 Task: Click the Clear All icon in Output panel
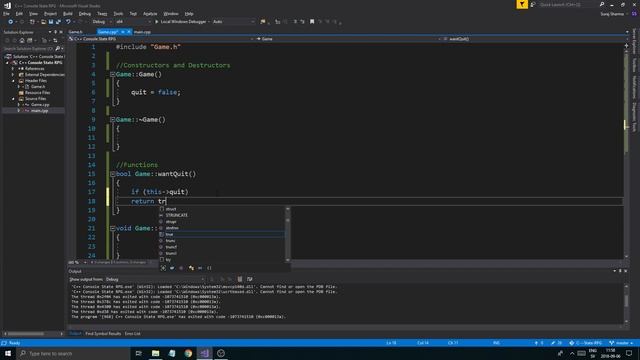(x=240, y=279)
